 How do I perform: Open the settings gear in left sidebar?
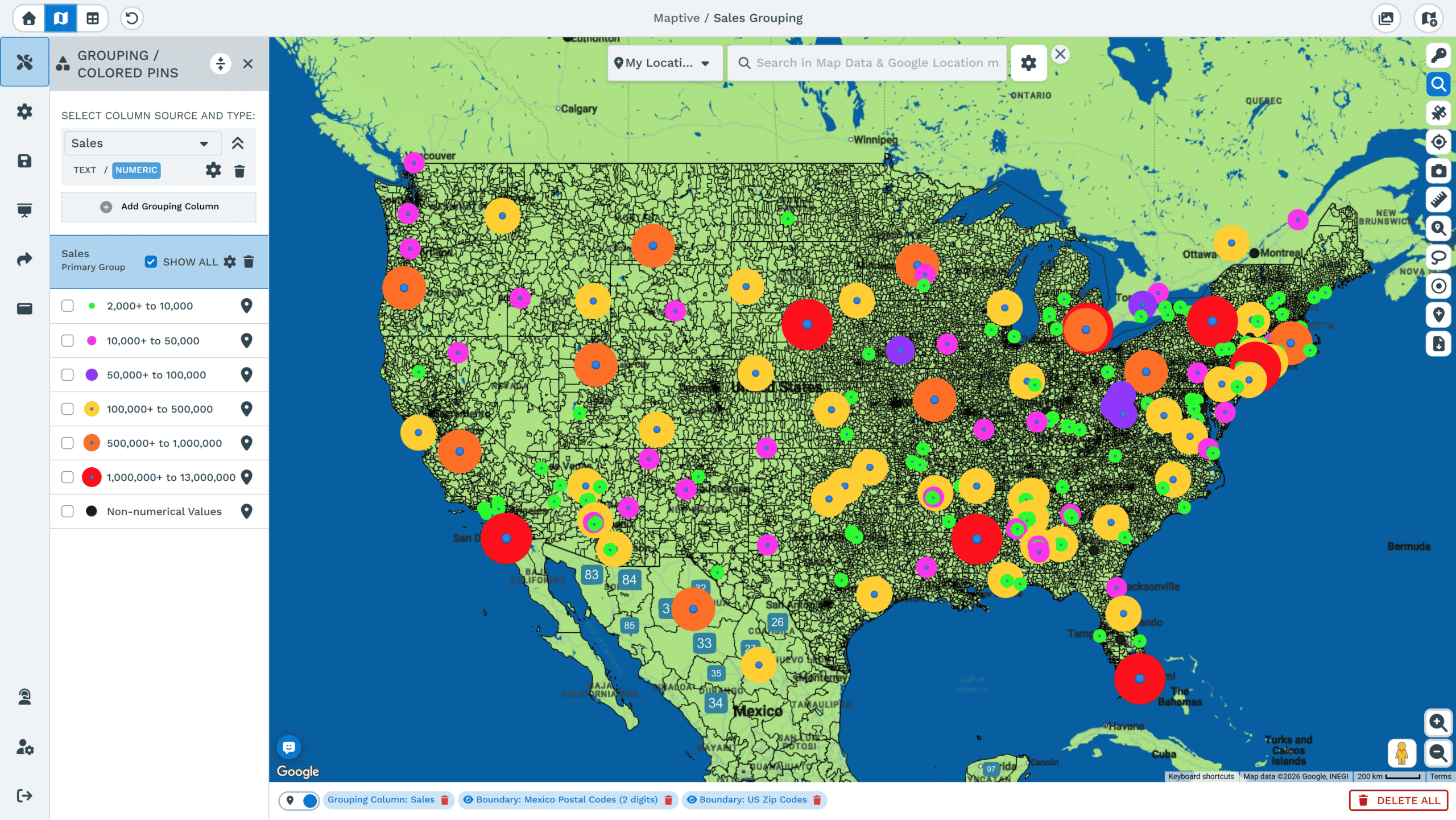[x=24, y=112]
